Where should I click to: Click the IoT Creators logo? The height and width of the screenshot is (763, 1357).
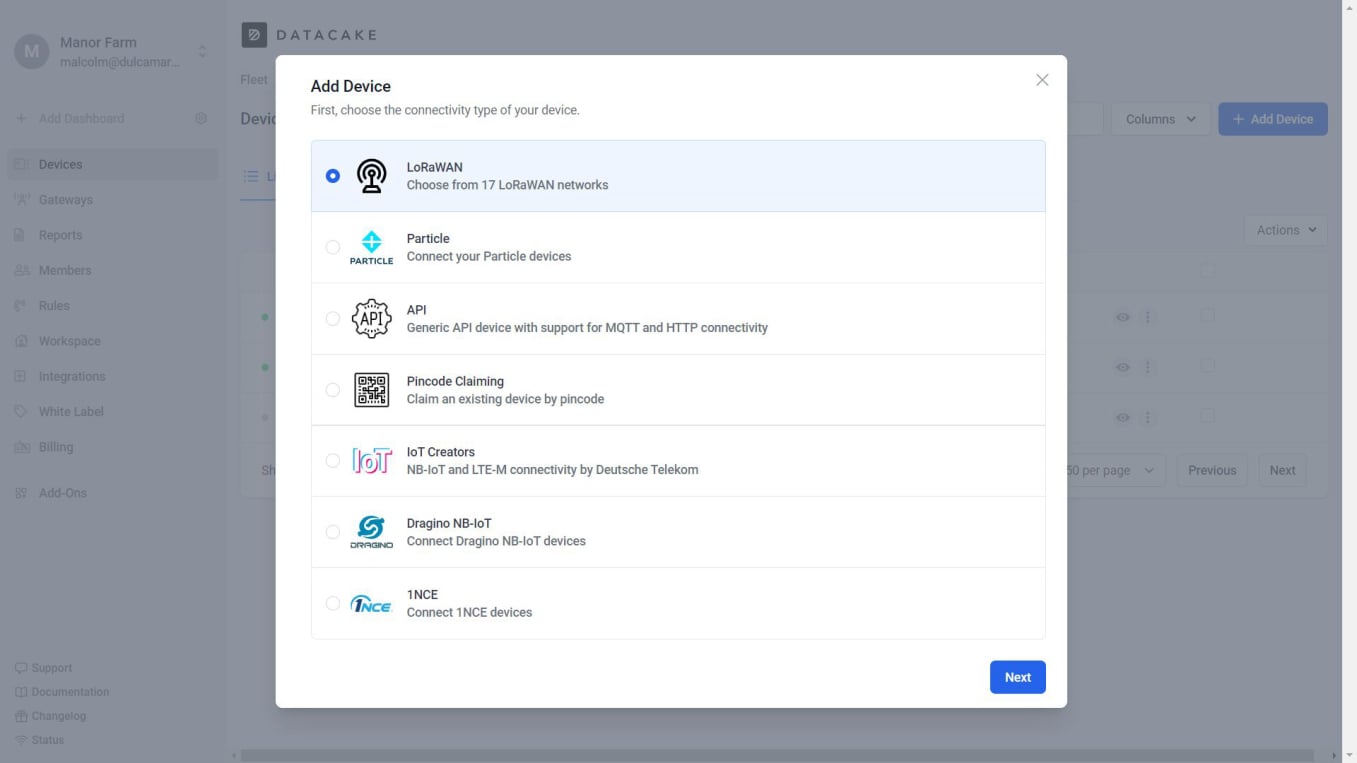pyautogui.click(x=371, y=461)
